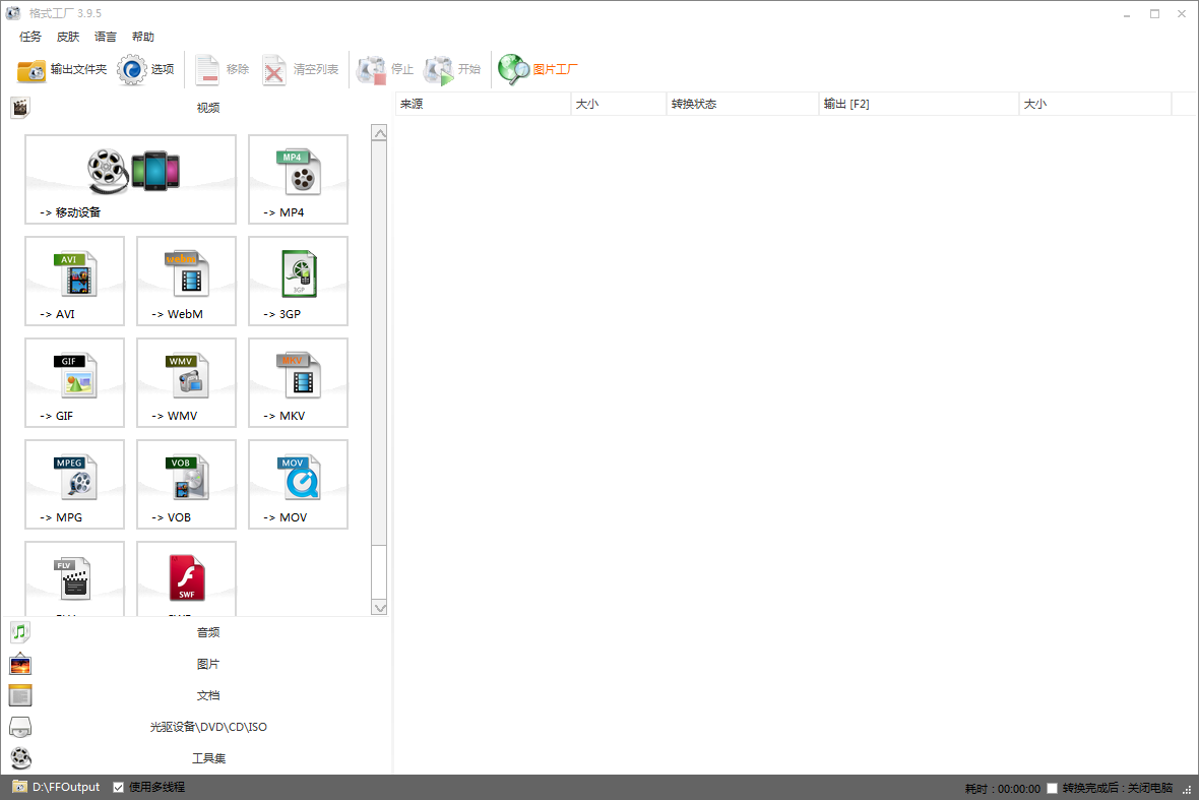Image resolution: width=1199 pixels, height=800 pixels.
Task: Click the 耗时 elapsed time readout
Action: (x=1002, y=789)
